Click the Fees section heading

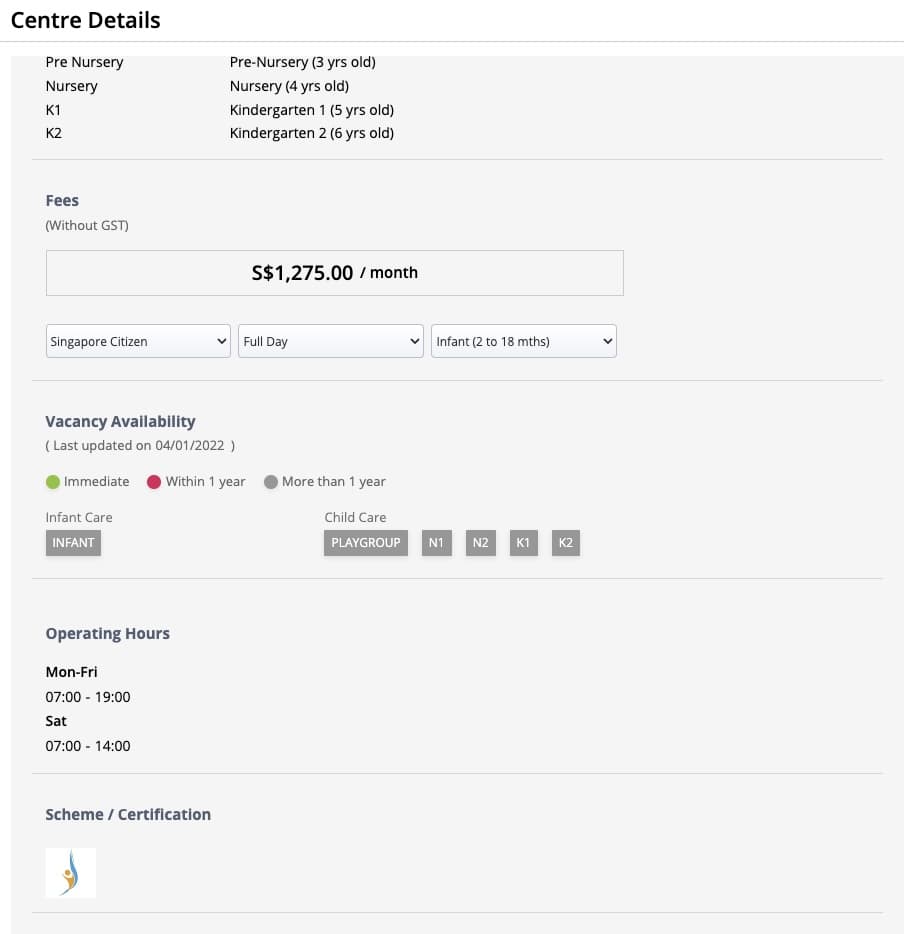(62, 200)
